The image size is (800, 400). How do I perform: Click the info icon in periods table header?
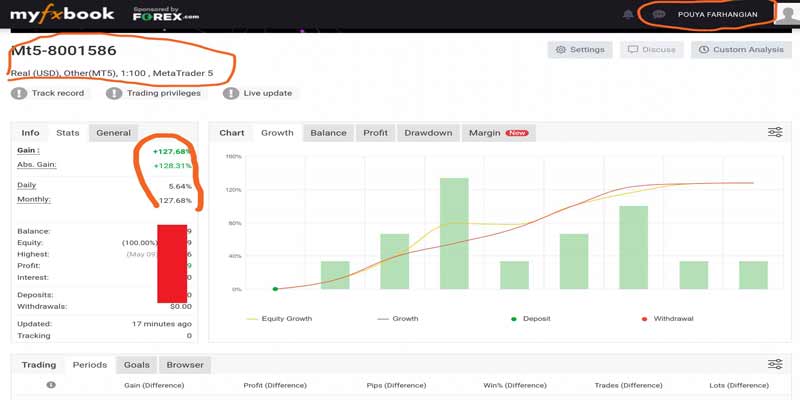(51, 385)
